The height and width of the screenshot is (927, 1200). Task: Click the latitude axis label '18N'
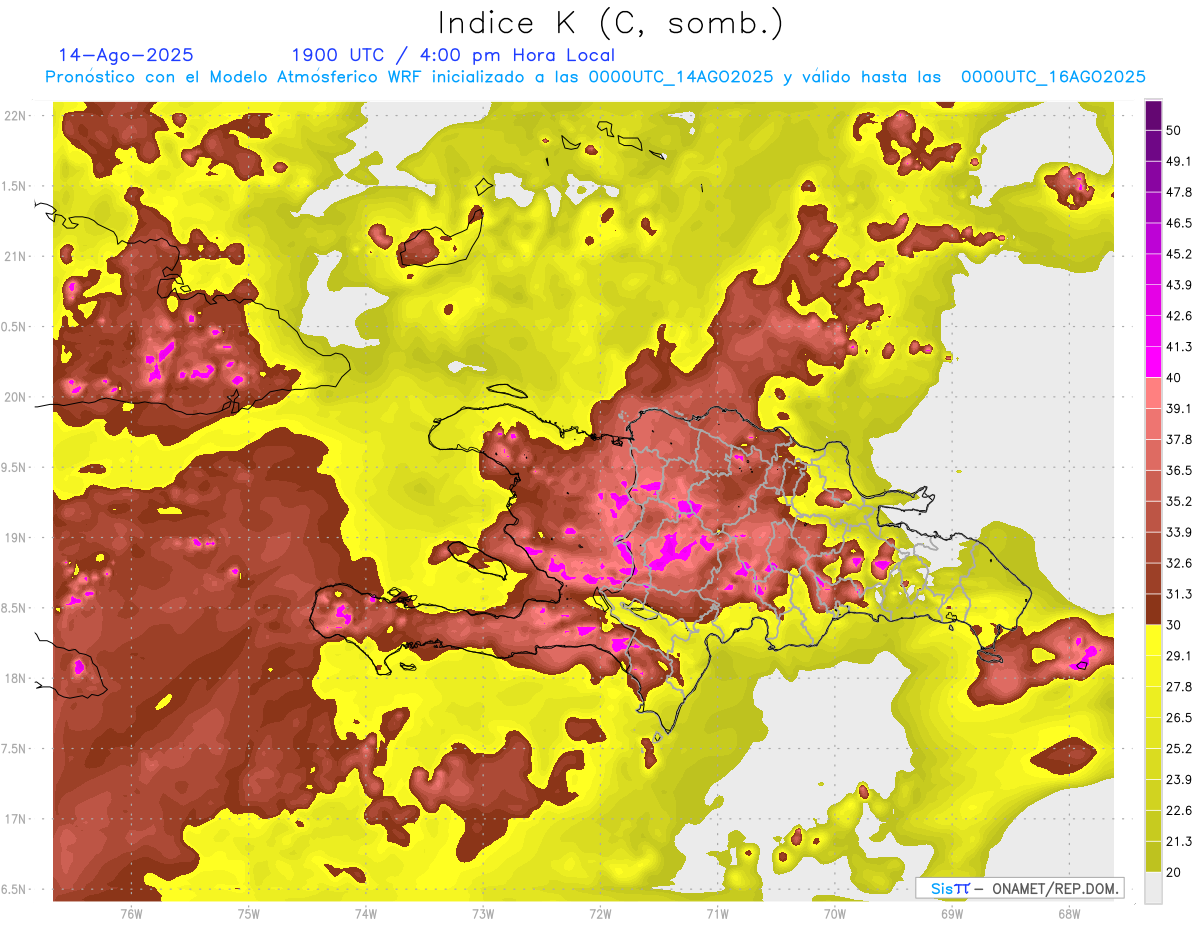(x=16, y=679)
